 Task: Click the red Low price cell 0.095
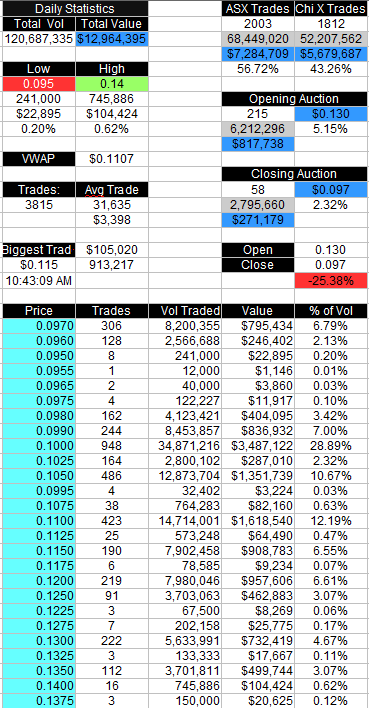pyautogui.click(x=38, y=84)
